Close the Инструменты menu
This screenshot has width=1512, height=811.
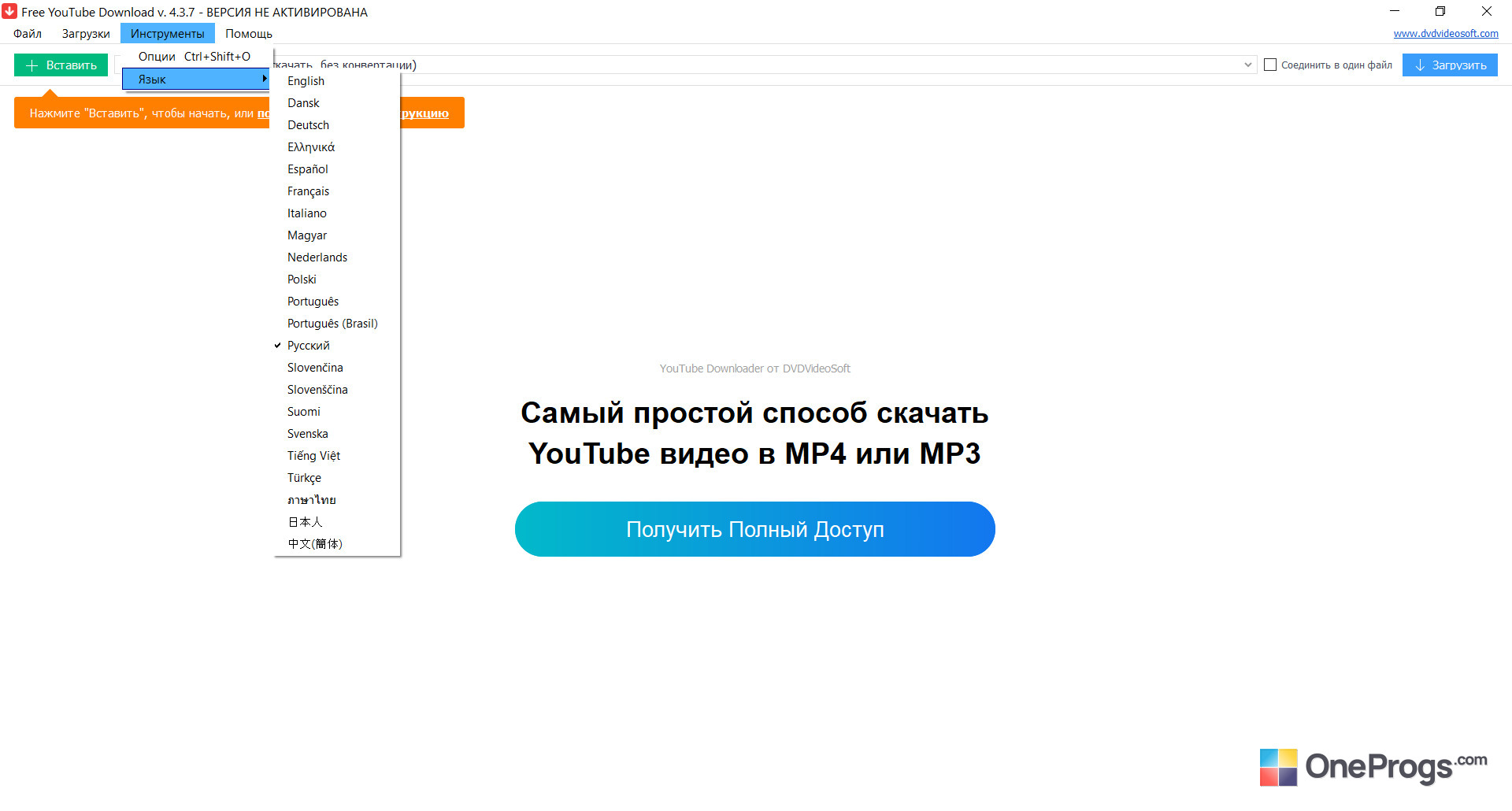[x=168, y=34]
